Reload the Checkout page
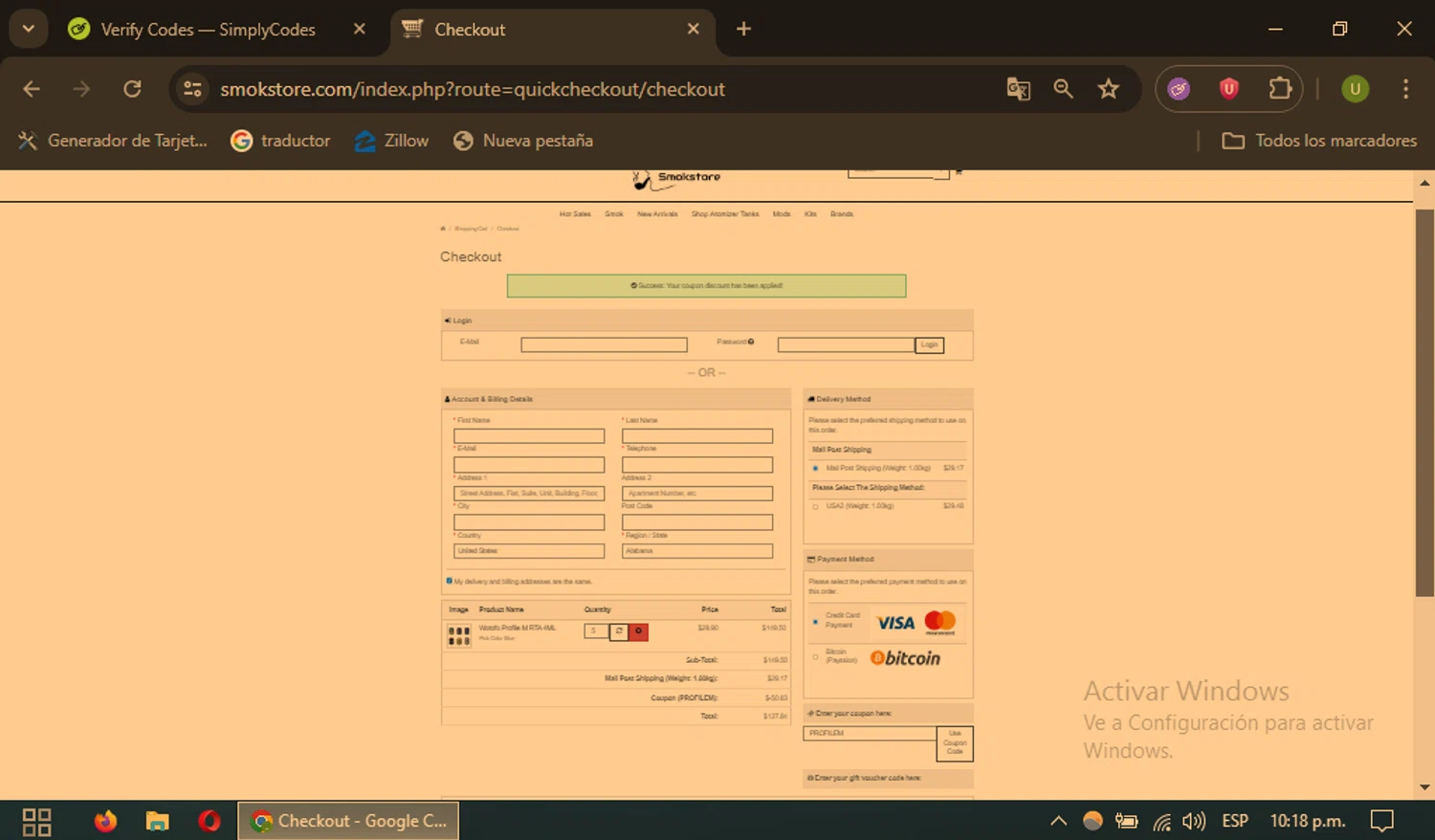 point(132,89)
